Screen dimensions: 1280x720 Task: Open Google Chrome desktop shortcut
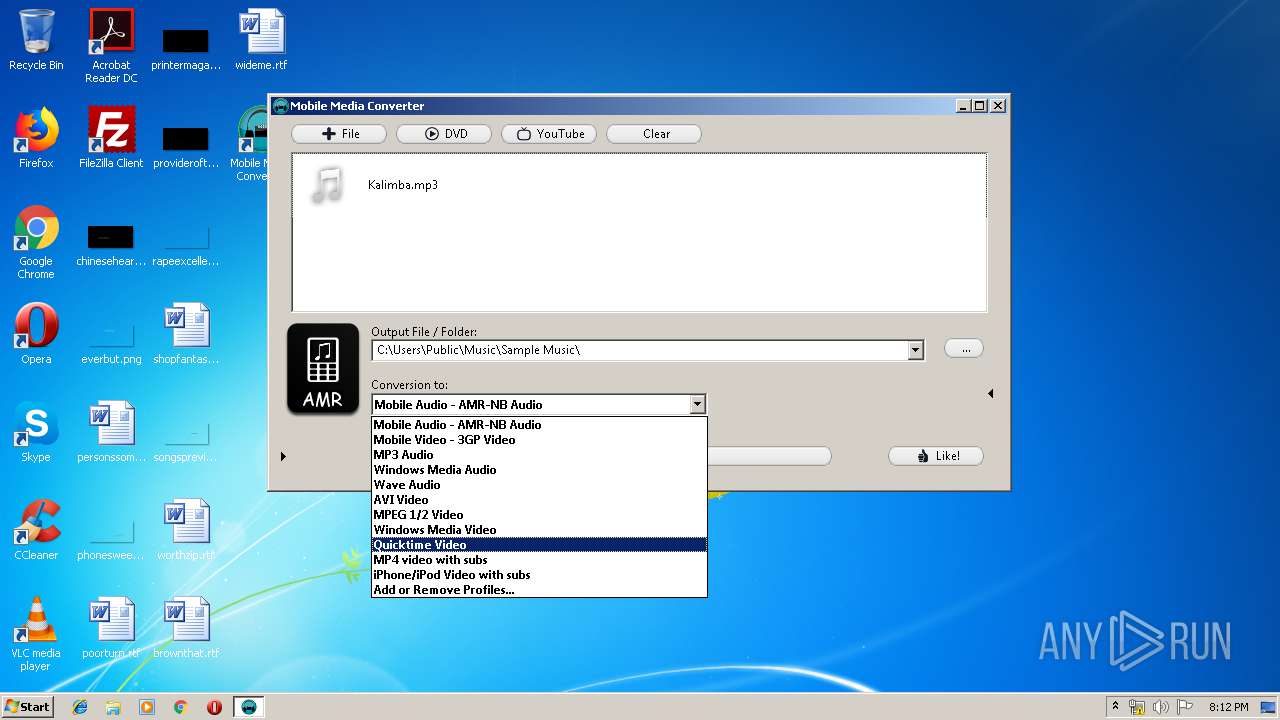point(36,242)
